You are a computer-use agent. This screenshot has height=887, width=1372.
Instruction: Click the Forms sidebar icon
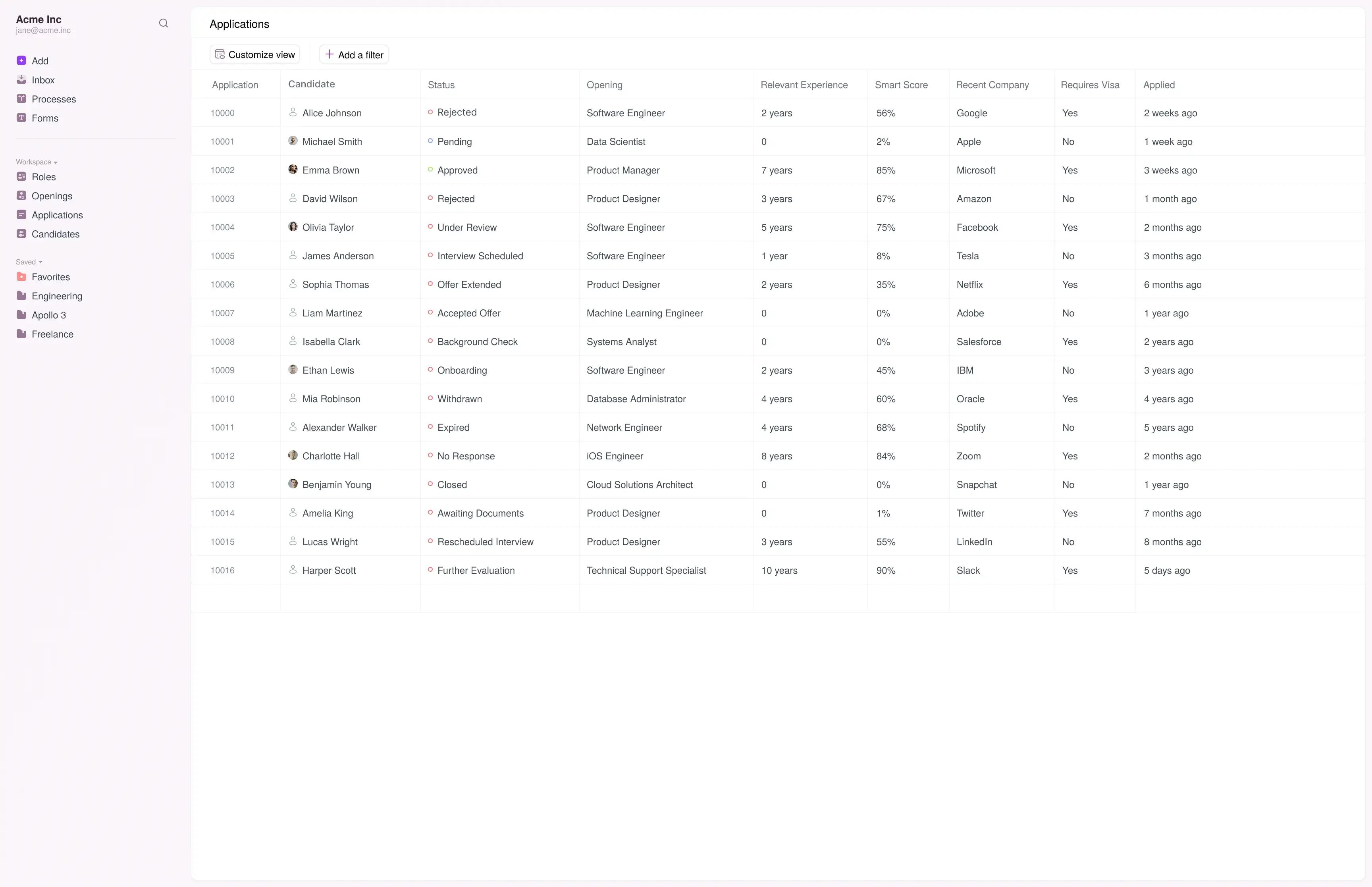coord(21,118)
